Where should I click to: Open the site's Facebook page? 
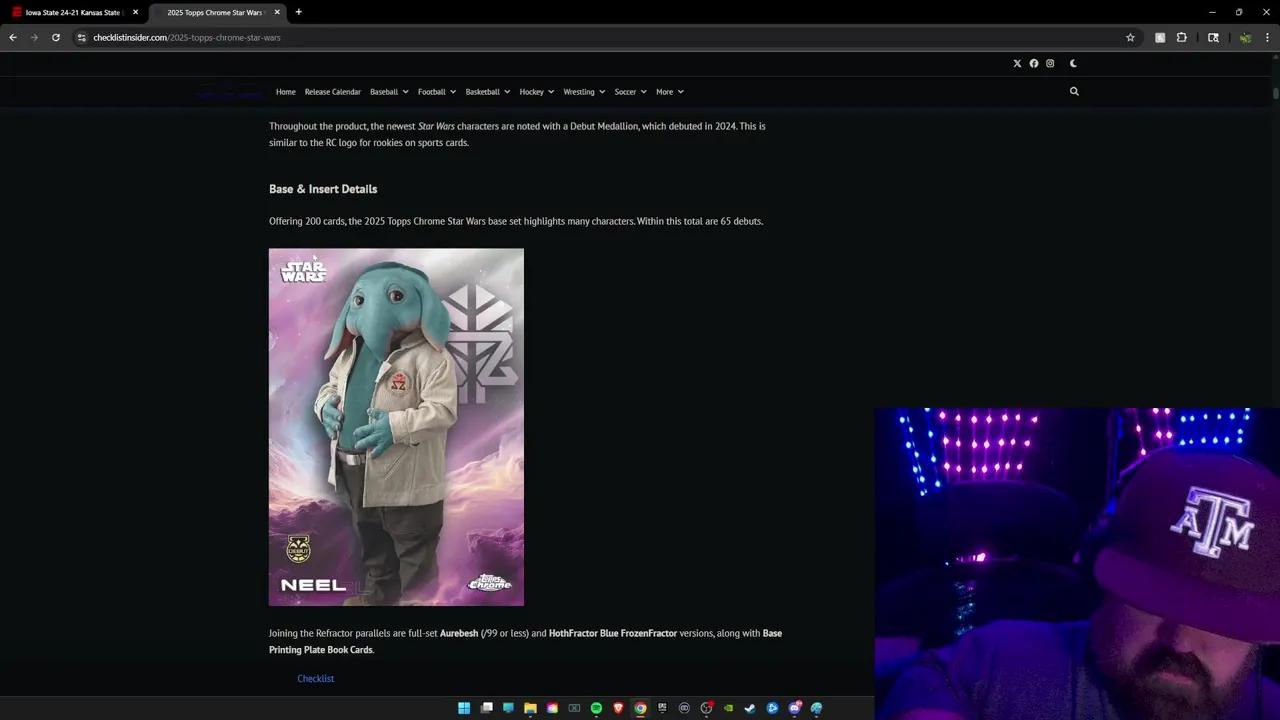[x=1034, y=63]
